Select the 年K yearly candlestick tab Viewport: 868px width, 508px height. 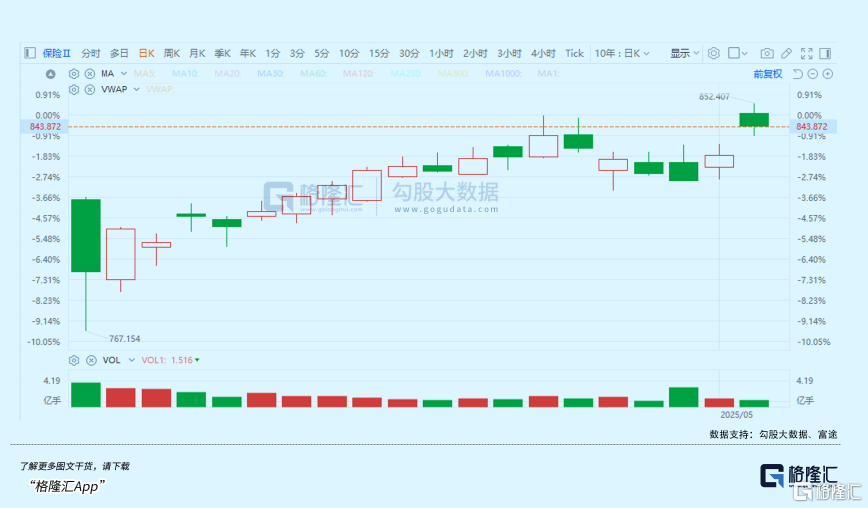click(247, 53)
